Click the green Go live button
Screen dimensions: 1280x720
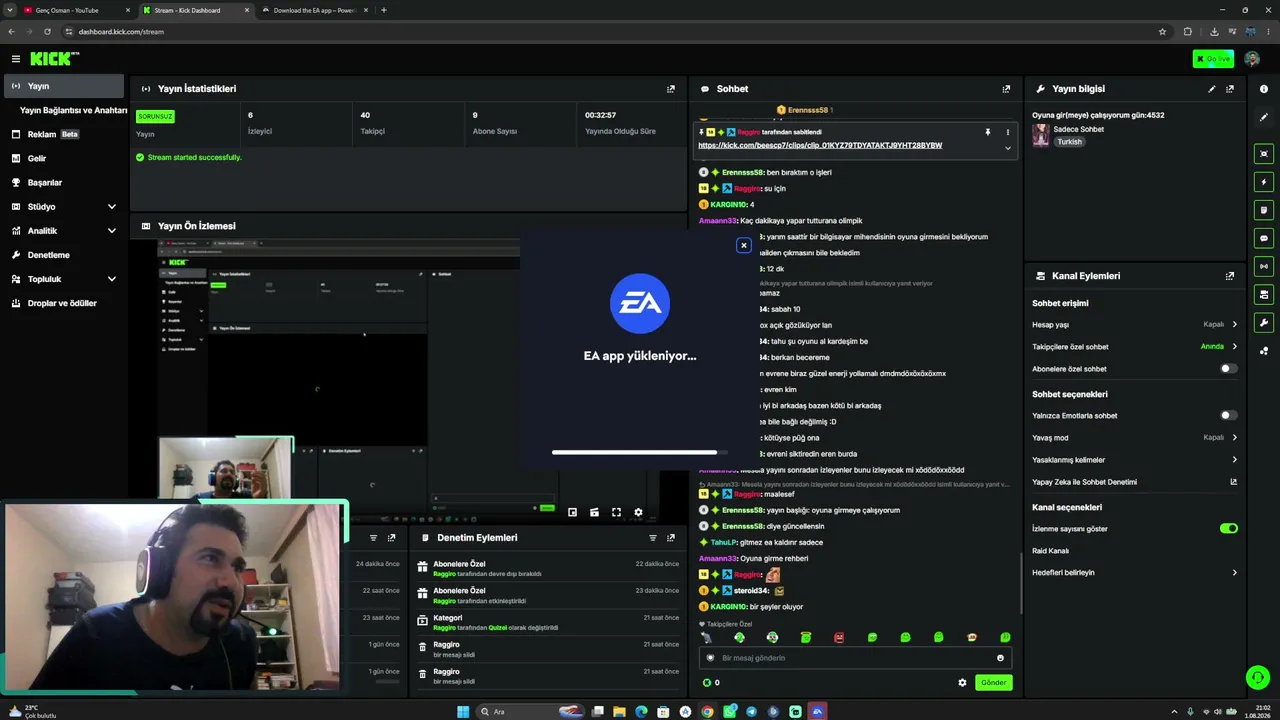1213,59
